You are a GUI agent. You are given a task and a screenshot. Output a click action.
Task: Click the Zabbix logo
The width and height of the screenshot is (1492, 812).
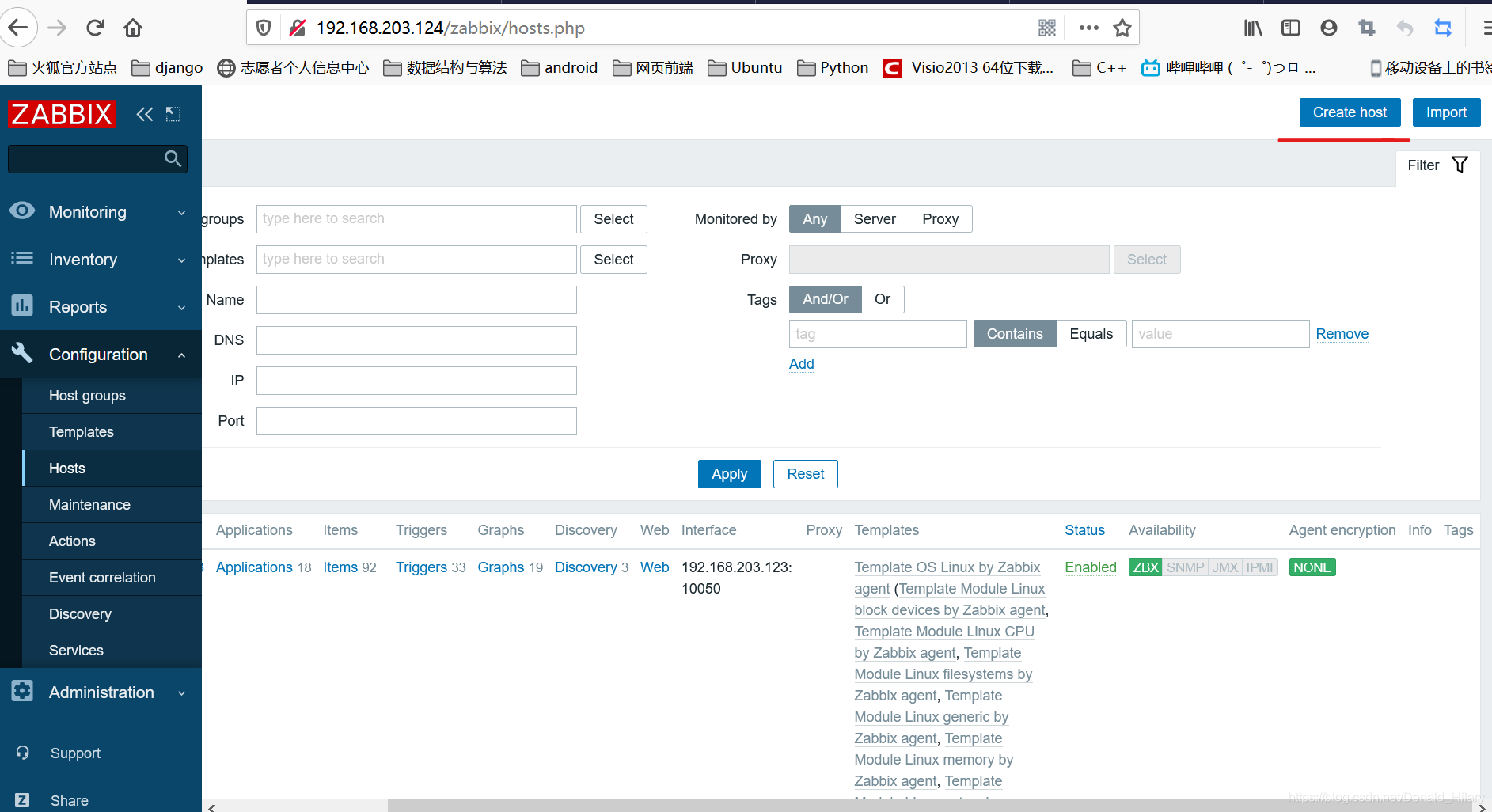[x=62, y=114]
